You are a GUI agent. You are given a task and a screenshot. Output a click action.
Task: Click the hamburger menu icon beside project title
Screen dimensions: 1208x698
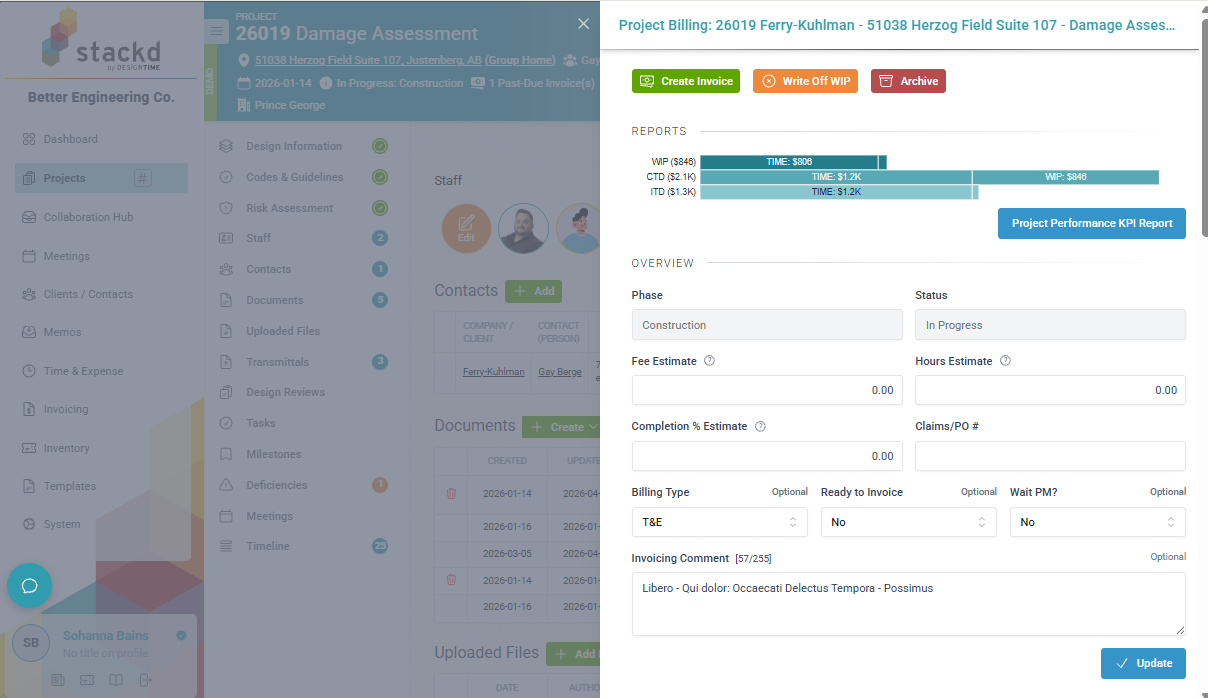(217, 31)
